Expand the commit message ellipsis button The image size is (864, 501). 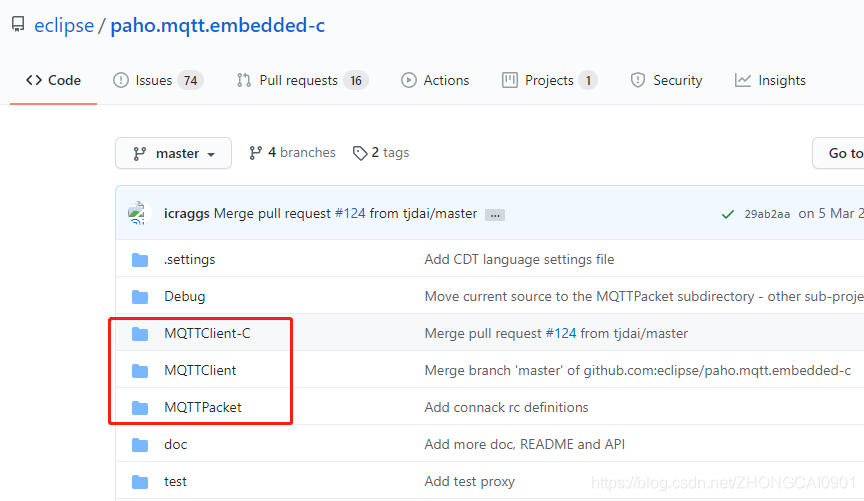(495, 214)
